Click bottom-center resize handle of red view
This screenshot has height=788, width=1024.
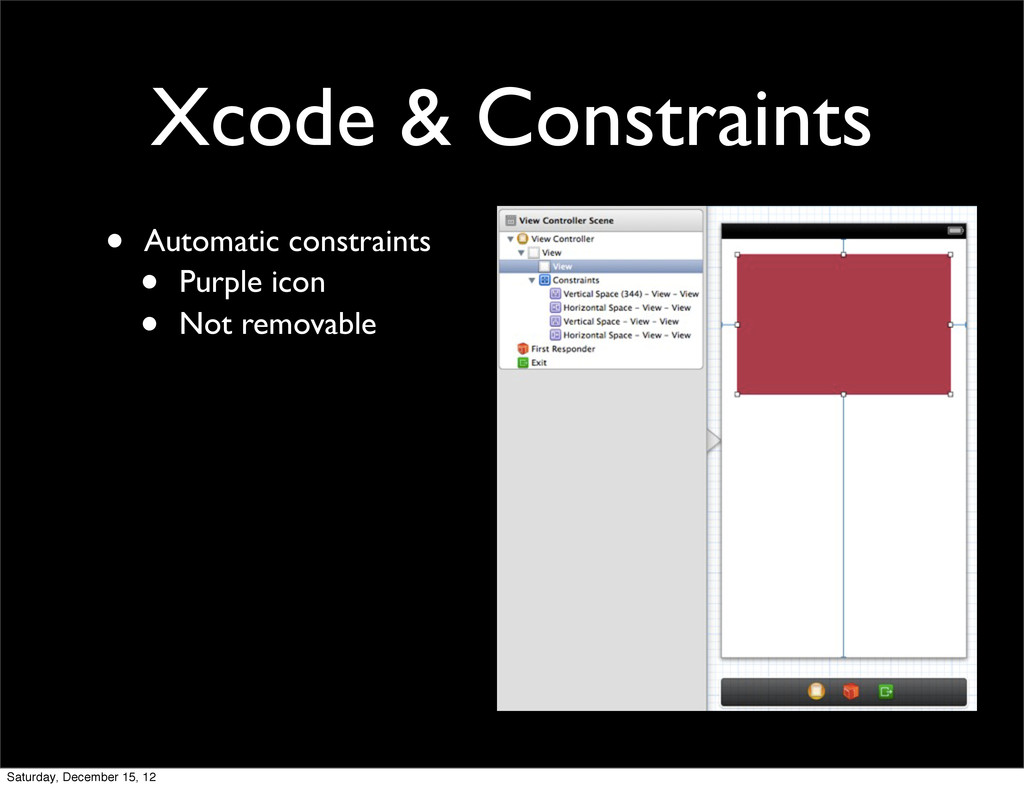[x=844, y=394]
